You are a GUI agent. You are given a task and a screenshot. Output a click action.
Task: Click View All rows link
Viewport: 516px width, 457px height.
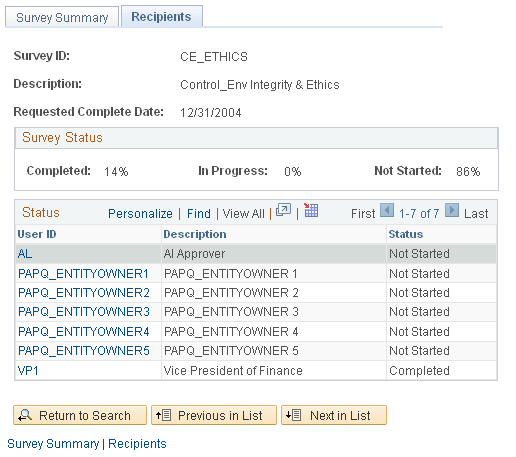[243, 213]
